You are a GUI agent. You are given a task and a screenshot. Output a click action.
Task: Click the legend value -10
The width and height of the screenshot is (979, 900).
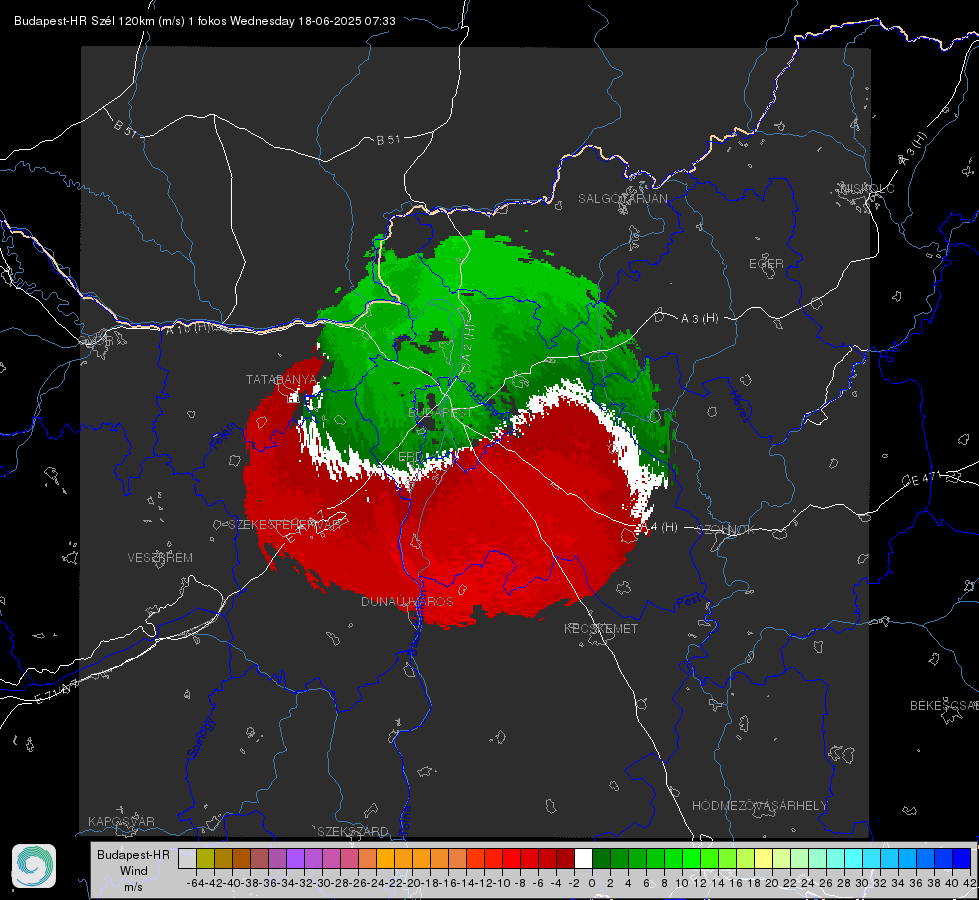tap(501, 883)
